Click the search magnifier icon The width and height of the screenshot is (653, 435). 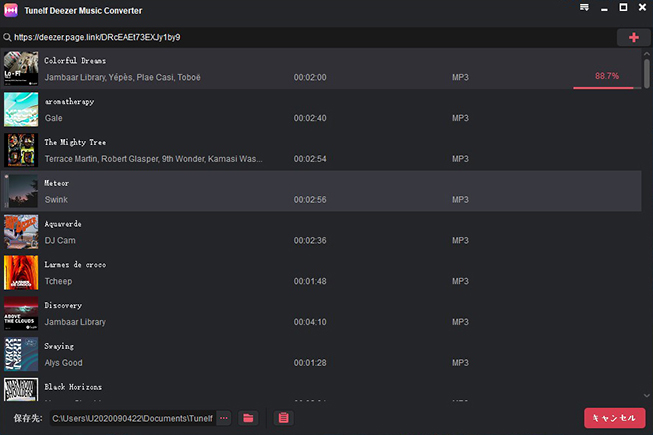coord(7,37)
